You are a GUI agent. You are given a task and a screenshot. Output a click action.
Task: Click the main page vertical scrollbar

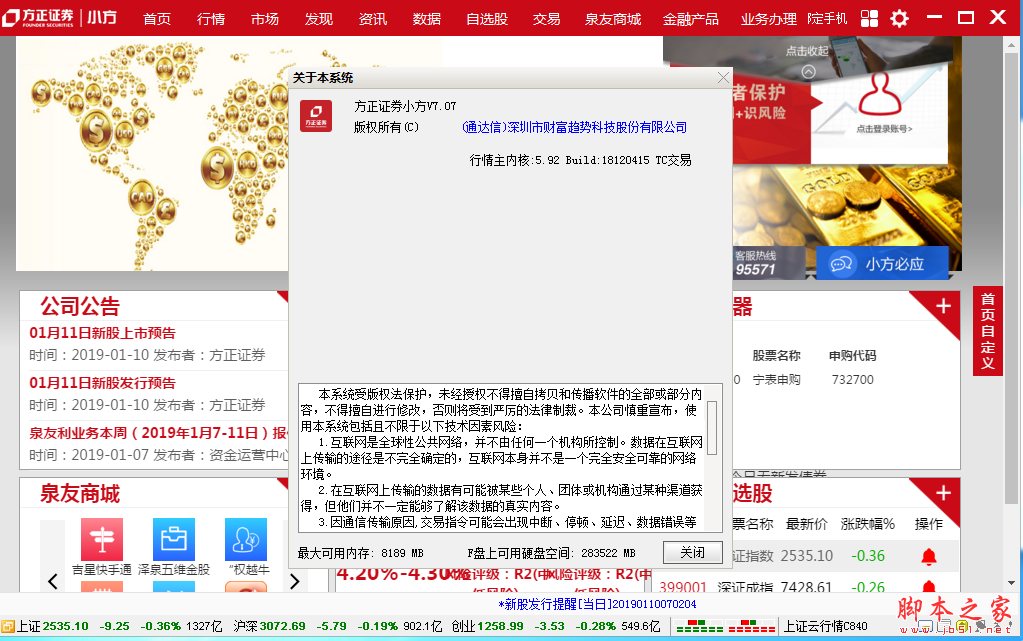pyautogui.click(x=1011, y=279)
